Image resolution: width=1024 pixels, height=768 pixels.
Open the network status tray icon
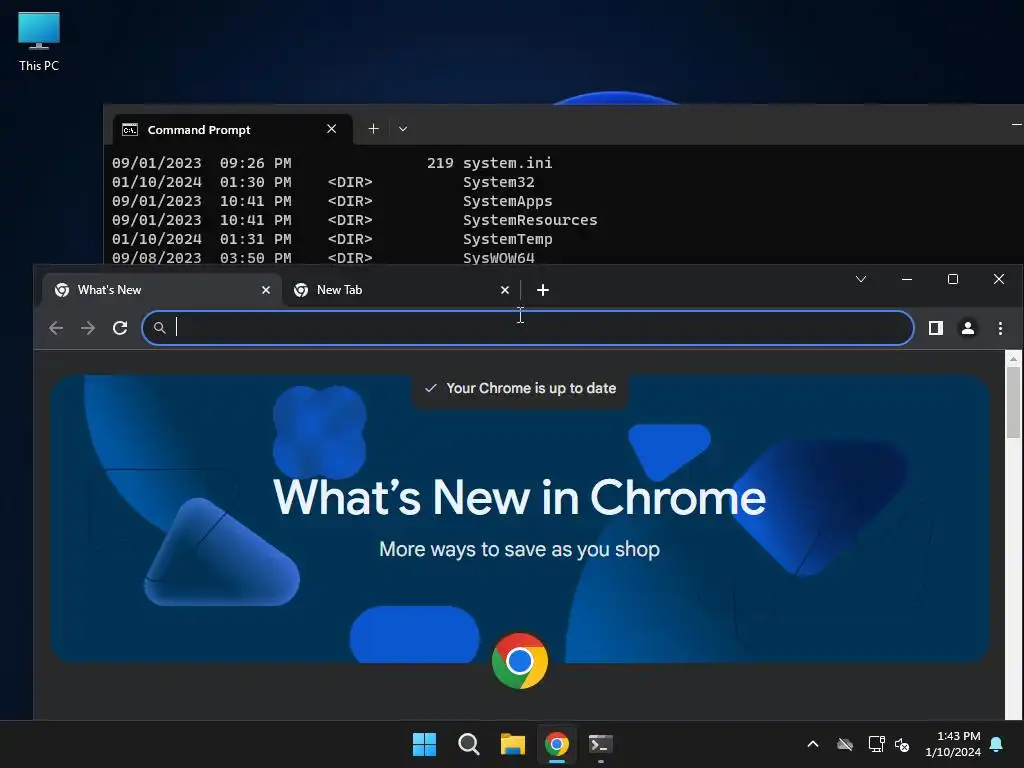pos(876,744)
